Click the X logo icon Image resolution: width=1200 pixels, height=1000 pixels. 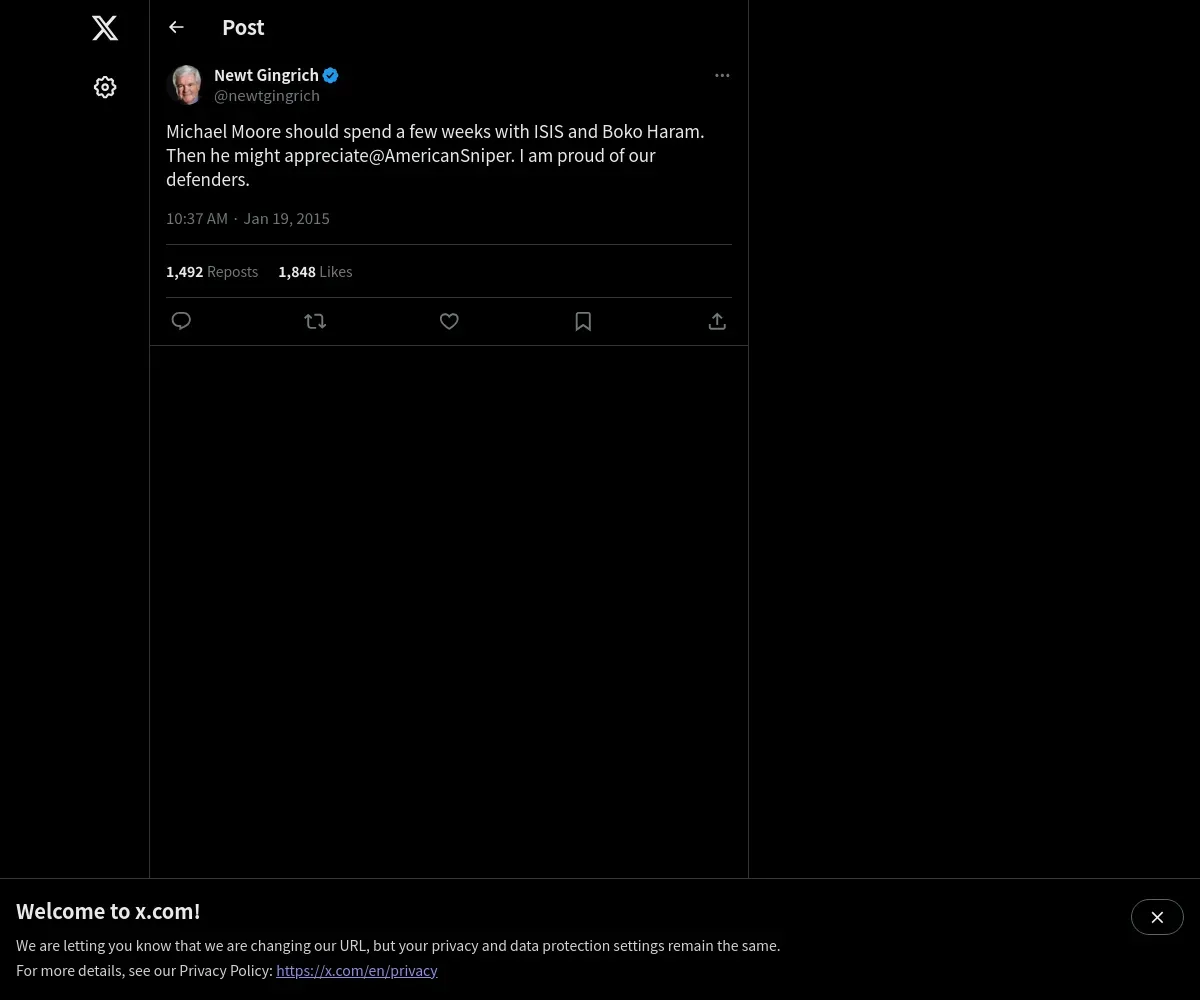[105, 28]
